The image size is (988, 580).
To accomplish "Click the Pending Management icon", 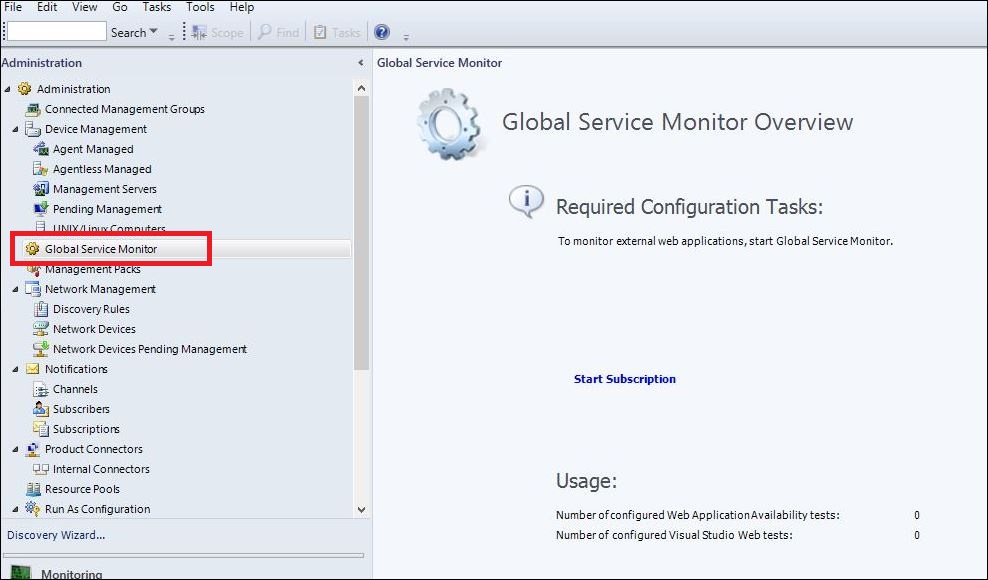I will [40, 209].
